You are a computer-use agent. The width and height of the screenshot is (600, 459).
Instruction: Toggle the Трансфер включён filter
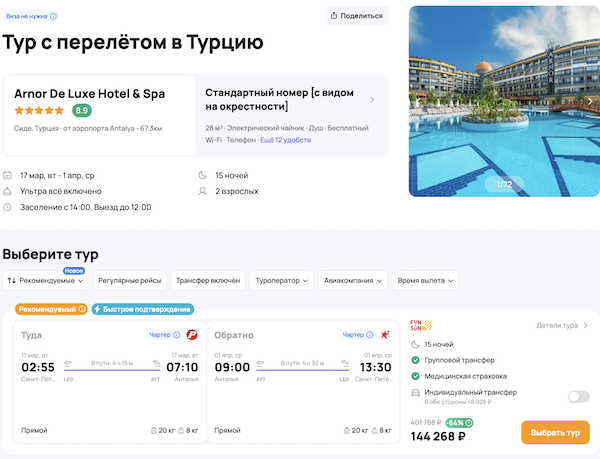tap(207, 281)
